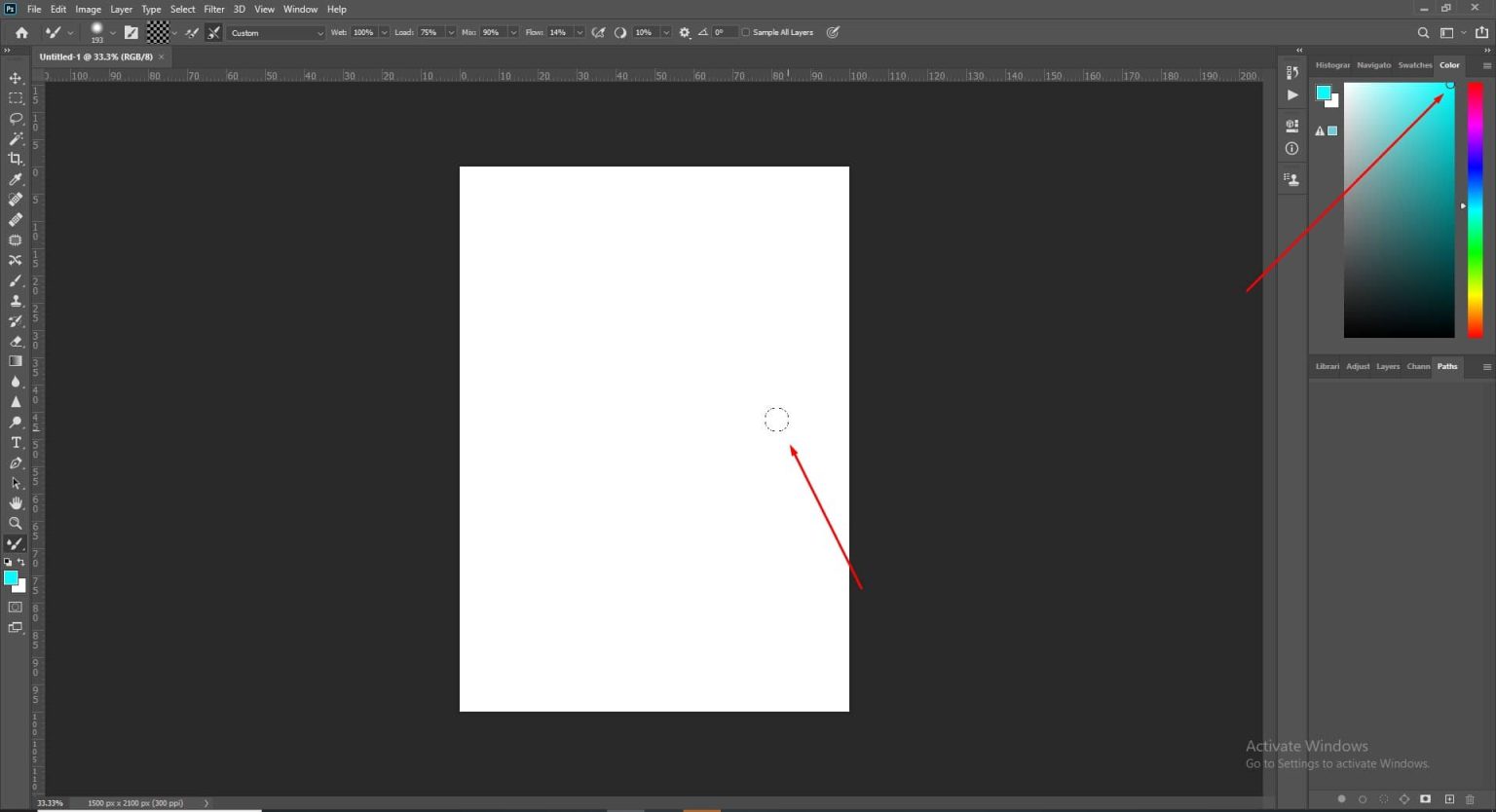Open the Filter menu

pyautogui.click(x=214, y=9)
